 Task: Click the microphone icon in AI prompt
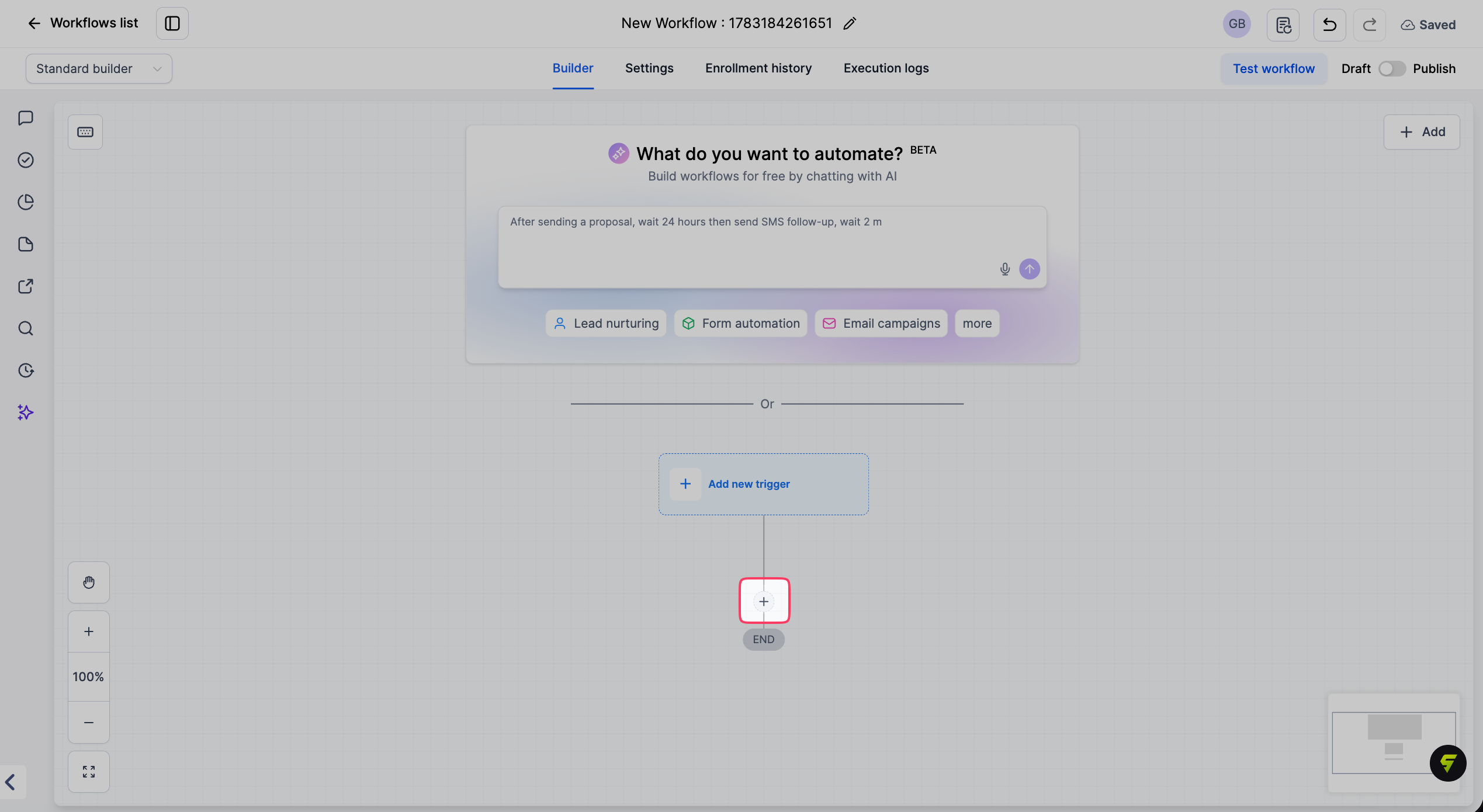pos(1004,269)
